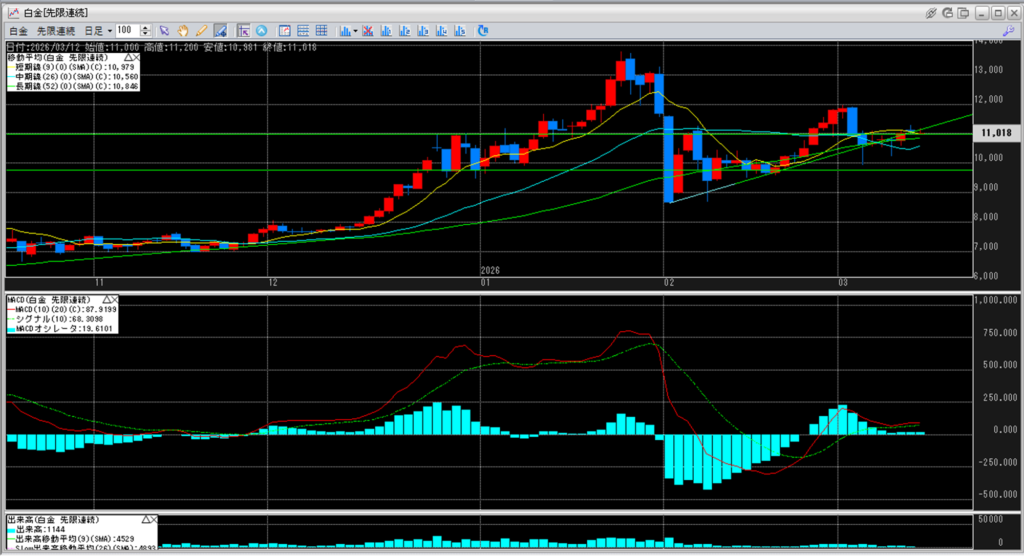
Task: Click the blue circular up-arrow icon
Action: point(262,31)
